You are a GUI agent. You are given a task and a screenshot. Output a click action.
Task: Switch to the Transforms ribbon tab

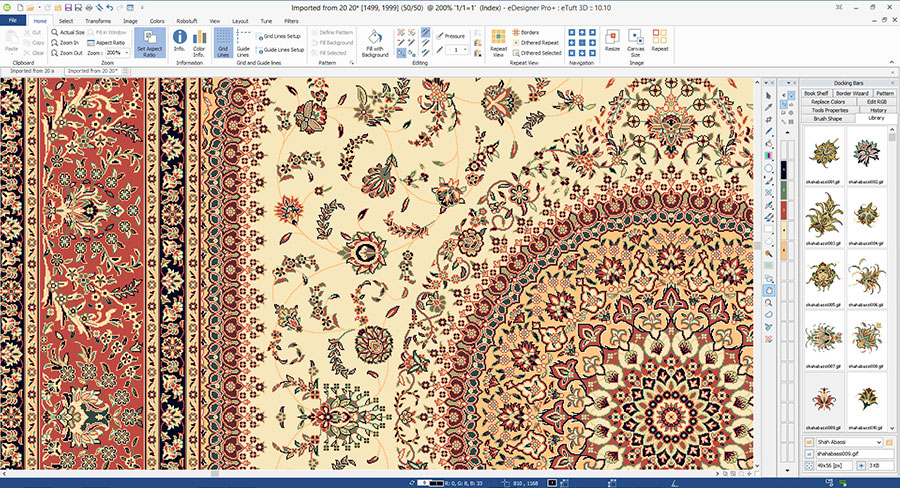98,21
